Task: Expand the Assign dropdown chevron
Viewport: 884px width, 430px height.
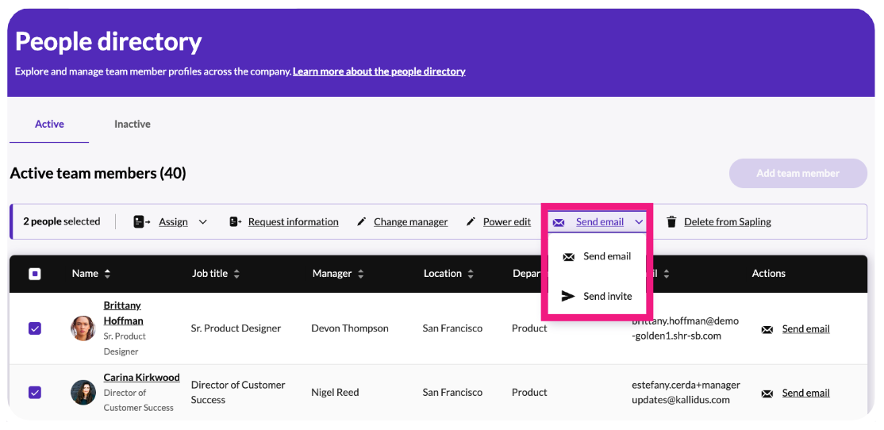Action: click(x=203, y=222)
